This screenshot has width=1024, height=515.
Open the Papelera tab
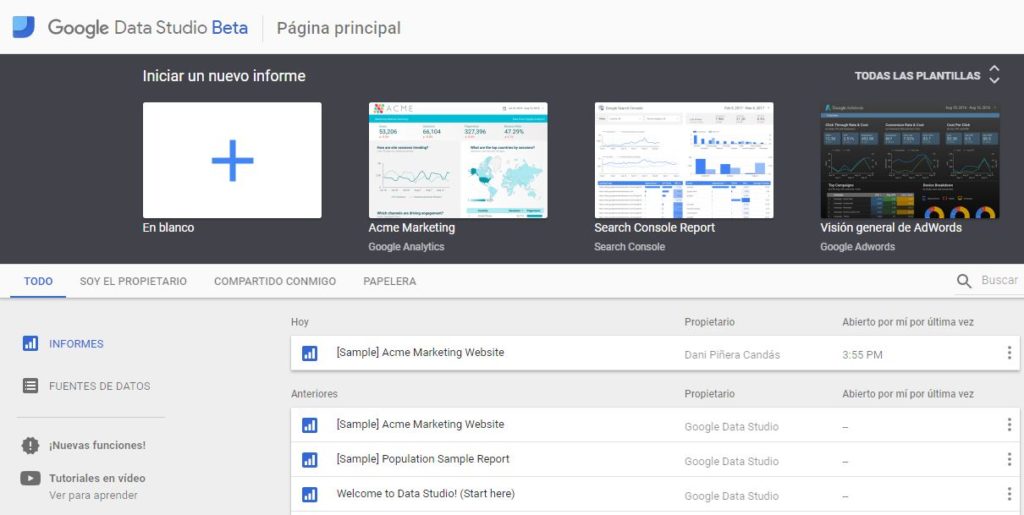tap(390, 281)
